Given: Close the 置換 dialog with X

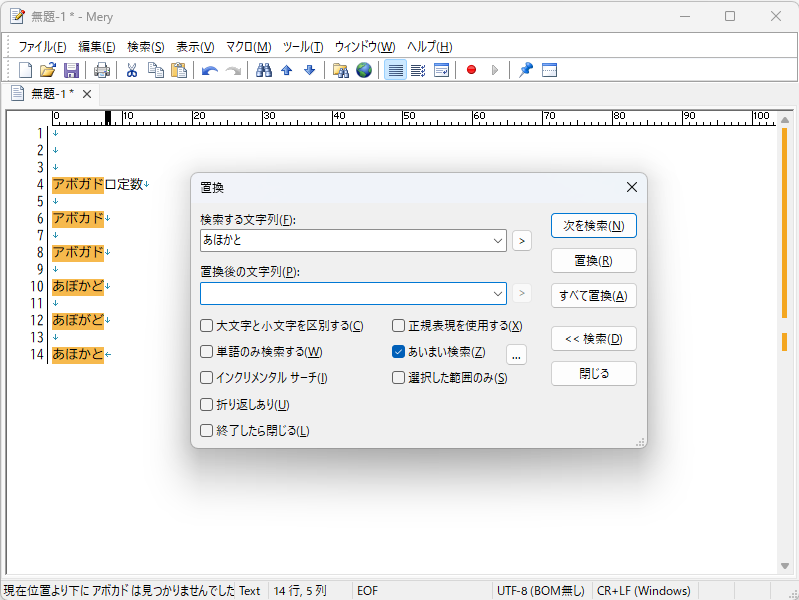Looking at the screenshot, I should coord(632,187).
